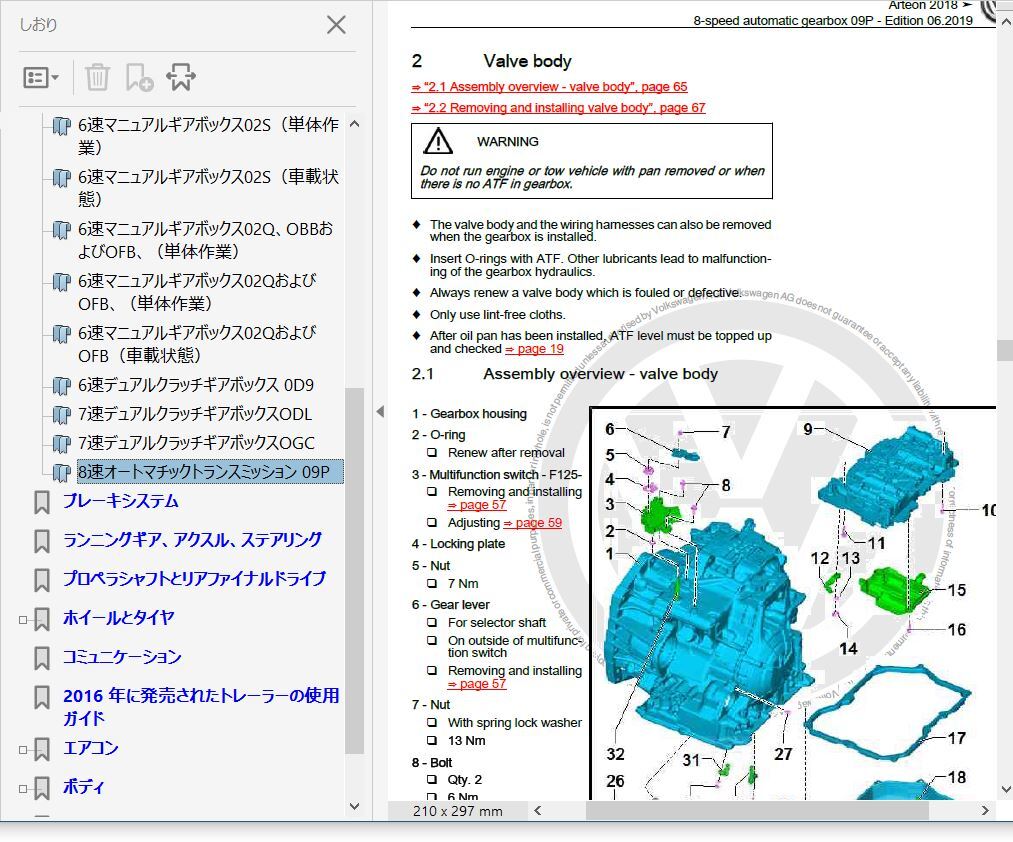Viewport: 1013px width, 842px height.
Task: Open the ホイールとタイヤ bookmark
Action: (118, 618)
